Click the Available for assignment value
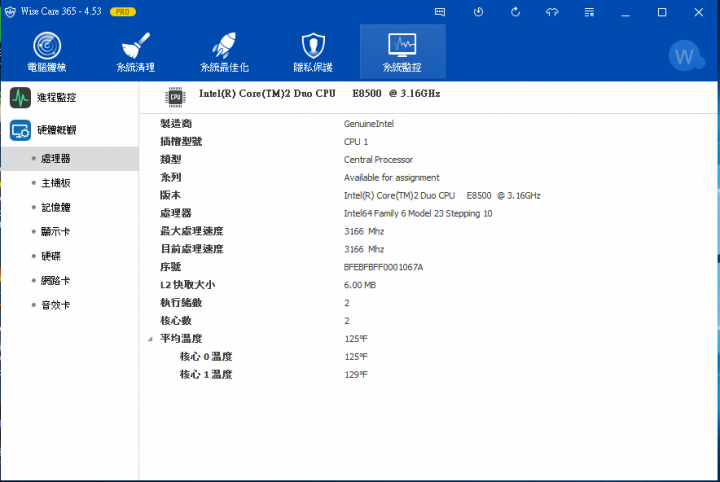 coord(392,178)
